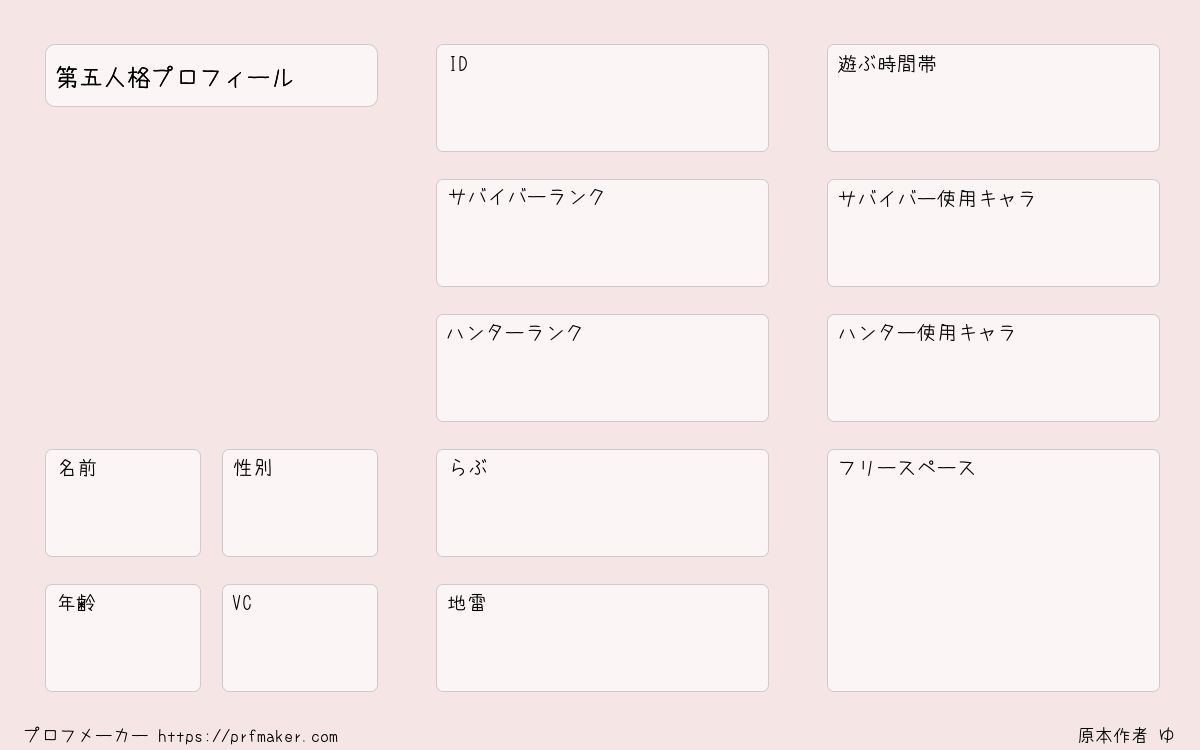Select the ID field box
The width and height of the screenshot is (1200, 750).
click(602, 98)
